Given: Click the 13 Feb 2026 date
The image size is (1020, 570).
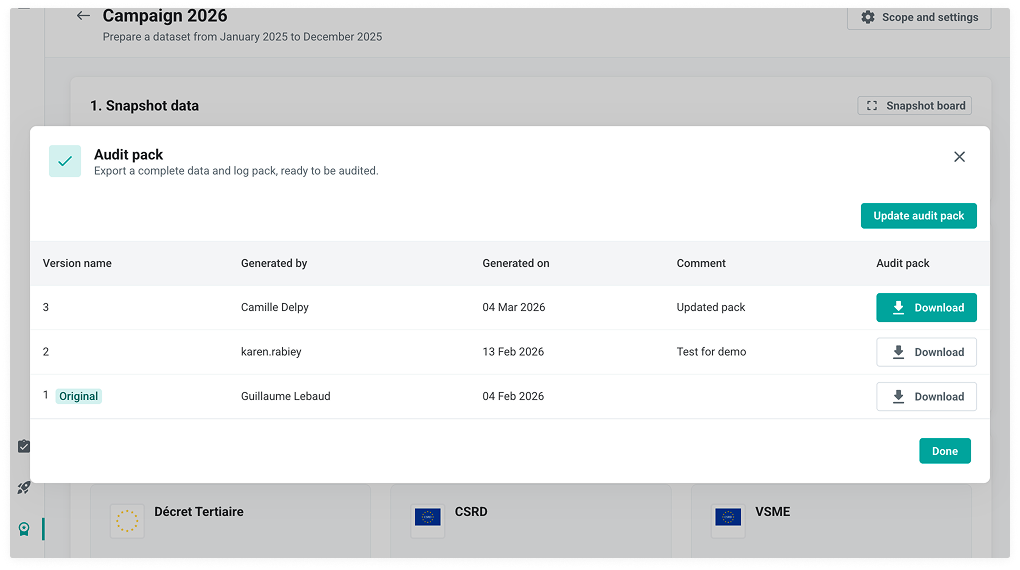Looking at the screenshot, I should tap(513, 352).
